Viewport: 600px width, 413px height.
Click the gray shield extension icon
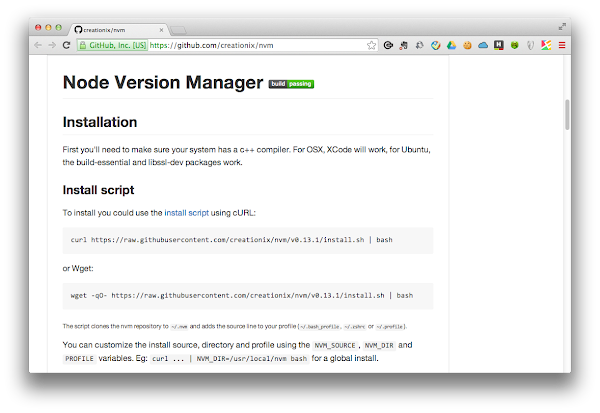(x=530, y=46)
